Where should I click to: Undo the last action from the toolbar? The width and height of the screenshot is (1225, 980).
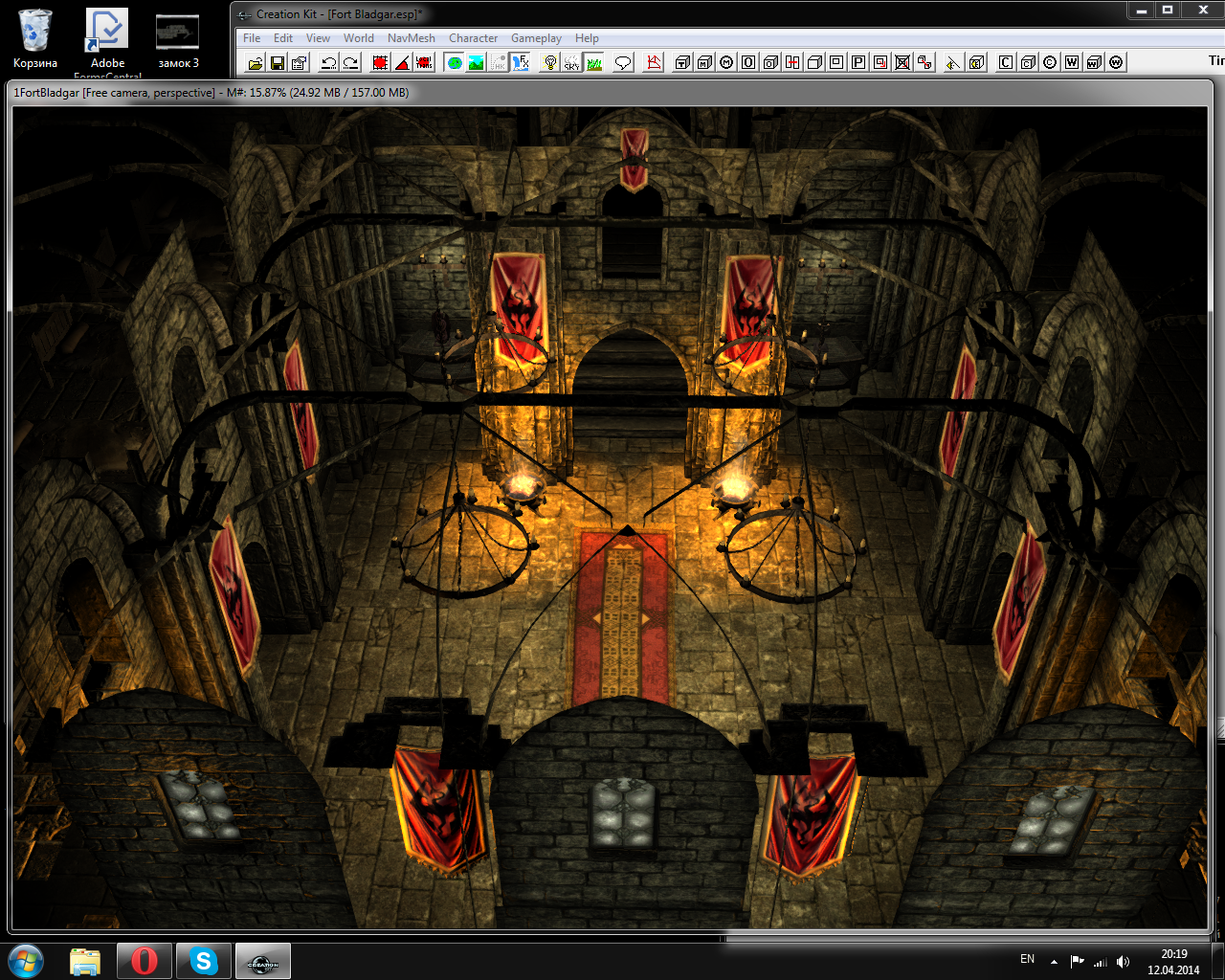329,62
